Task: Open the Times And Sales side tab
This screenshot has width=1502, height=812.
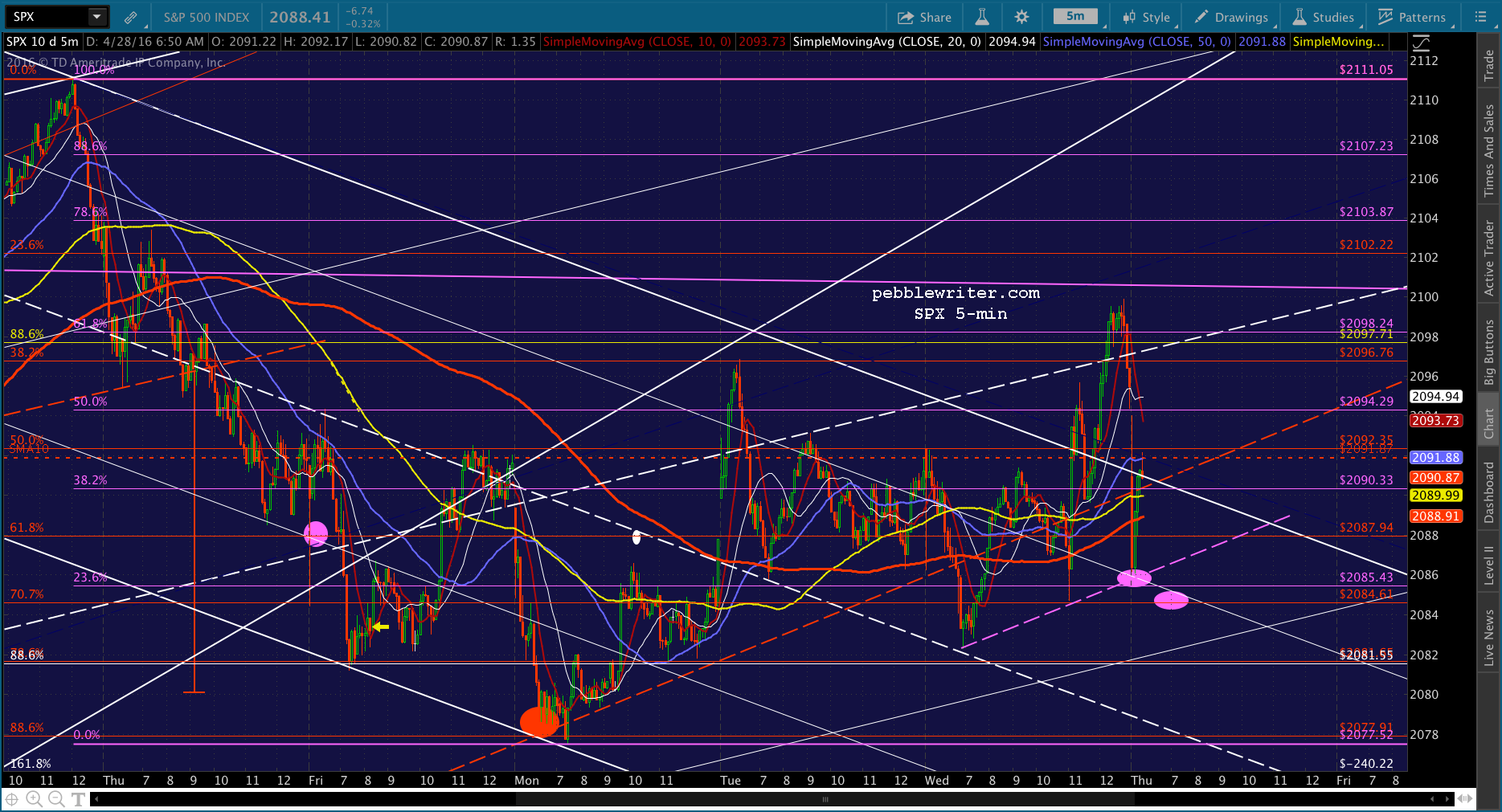Action: pyautogui.click(x=1489, y=150)
